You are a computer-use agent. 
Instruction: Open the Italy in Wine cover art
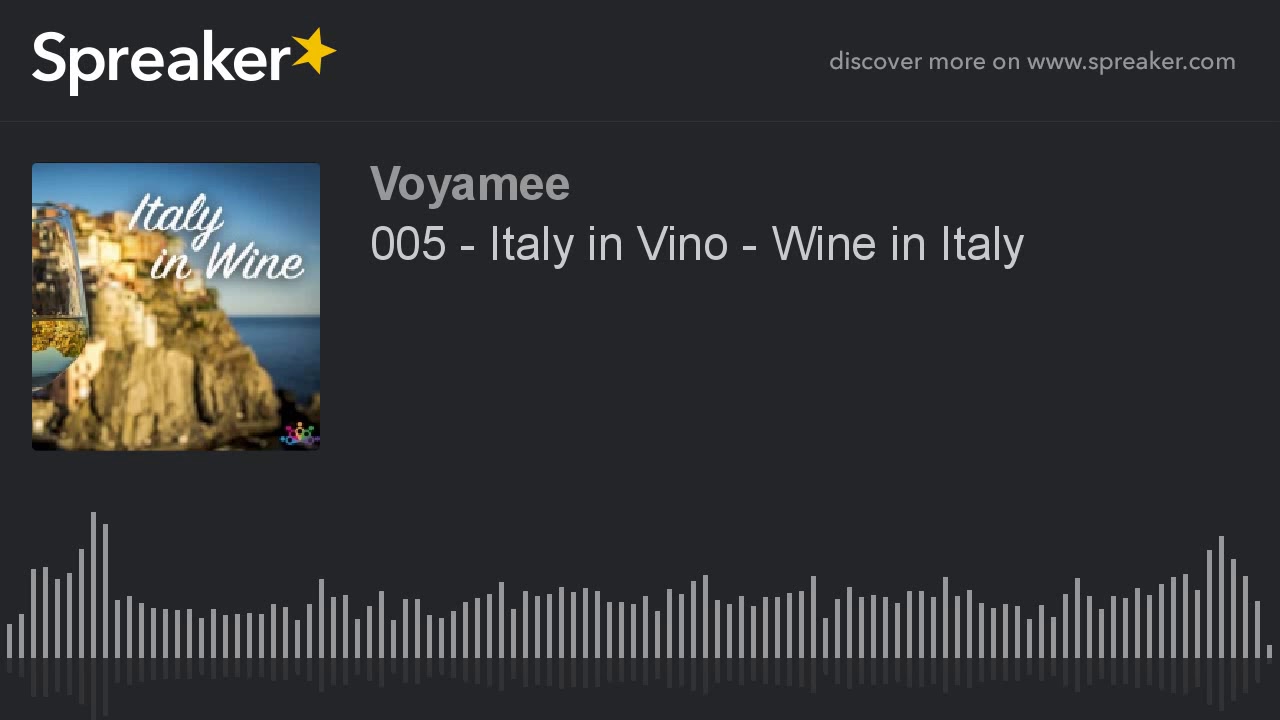click(176, 307)
